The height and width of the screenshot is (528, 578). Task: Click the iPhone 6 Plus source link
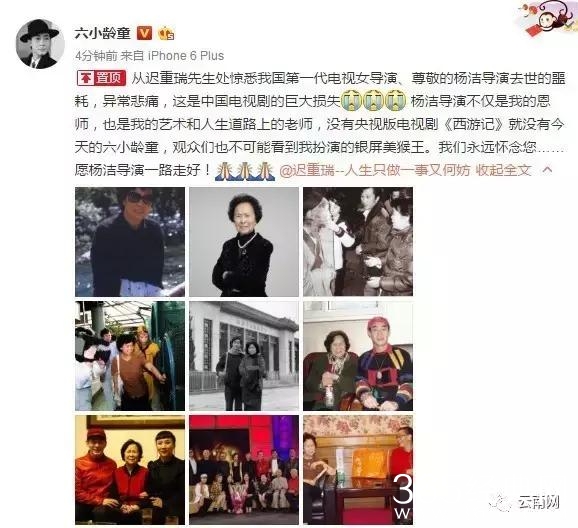[x=186, y=56]
